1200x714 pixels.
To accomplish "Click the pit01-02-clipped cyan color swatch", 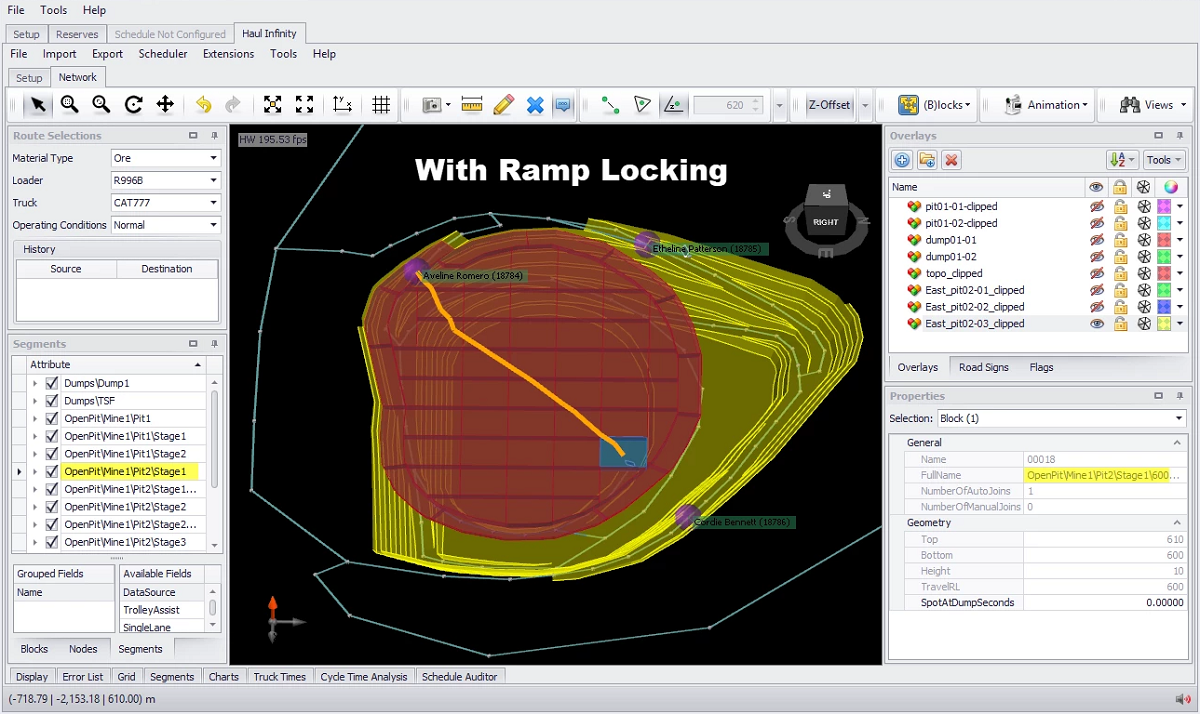I will tap(1164, 223).
